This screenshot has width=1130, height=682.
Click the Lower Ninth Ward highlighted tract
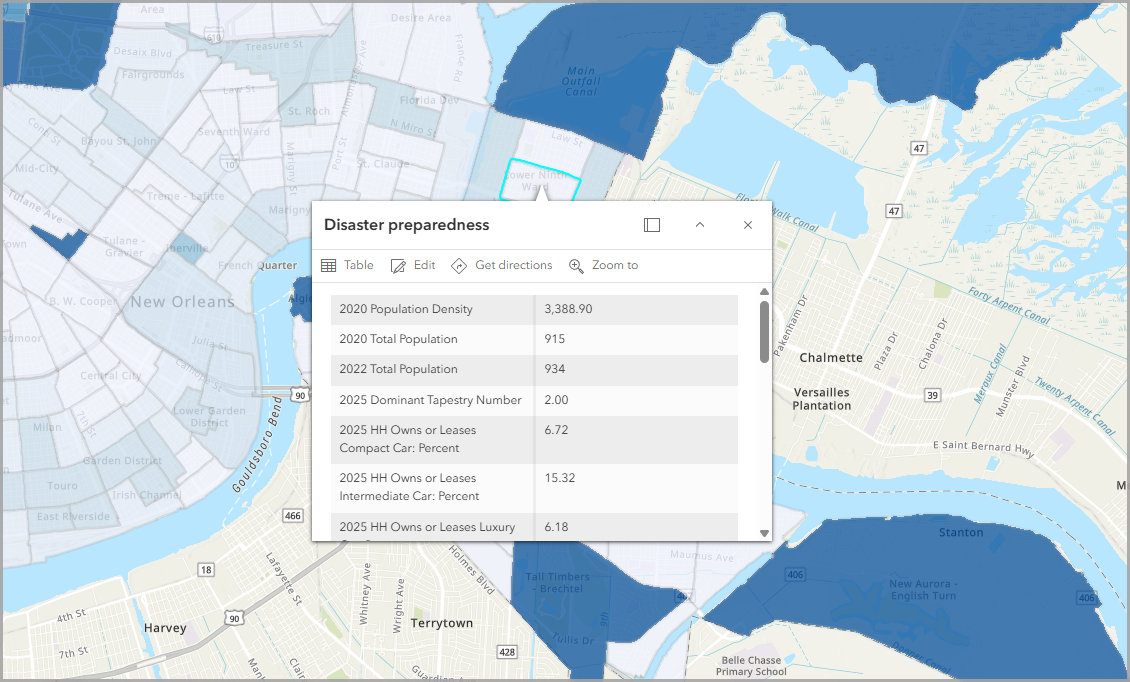click(x=540, y=180)
